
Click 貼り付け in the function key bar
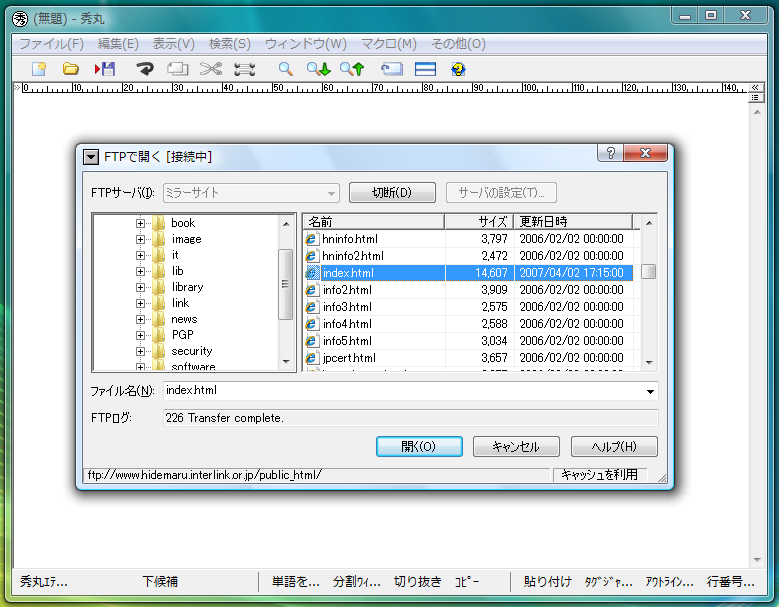pyautogui.click(x=547, y=582)
